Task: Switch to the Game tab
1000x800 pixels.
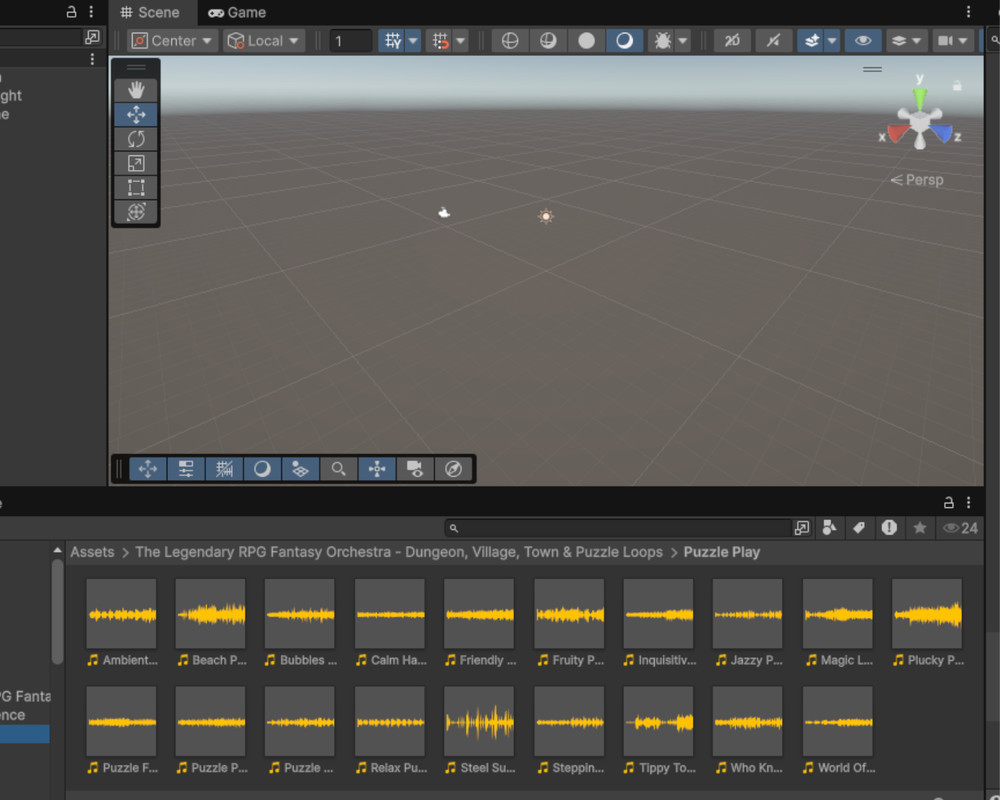Action: point(236,13)
